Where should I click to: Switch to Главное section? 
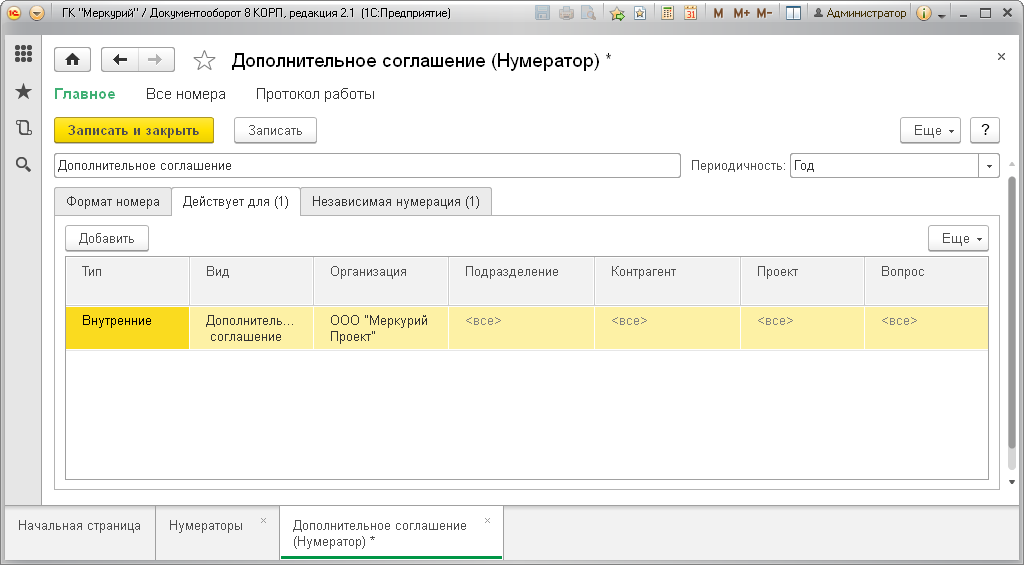pyautogui.click(x=85, y=94)
